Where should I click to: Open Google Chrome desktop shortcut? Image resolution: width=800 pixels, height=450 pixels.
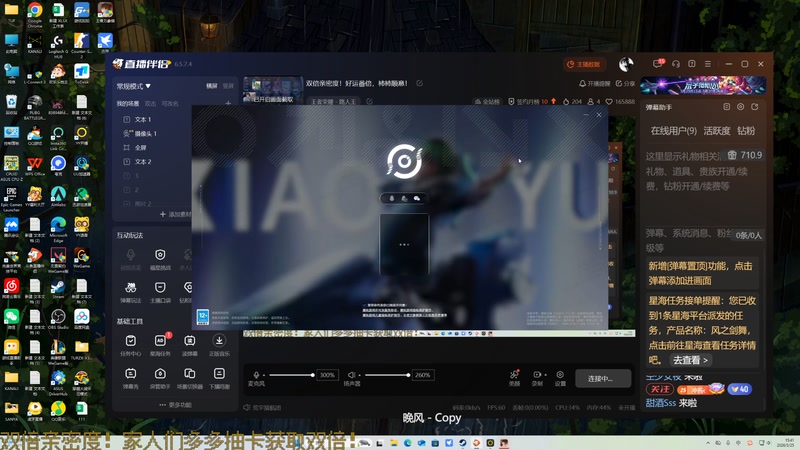tap(35, 15)
